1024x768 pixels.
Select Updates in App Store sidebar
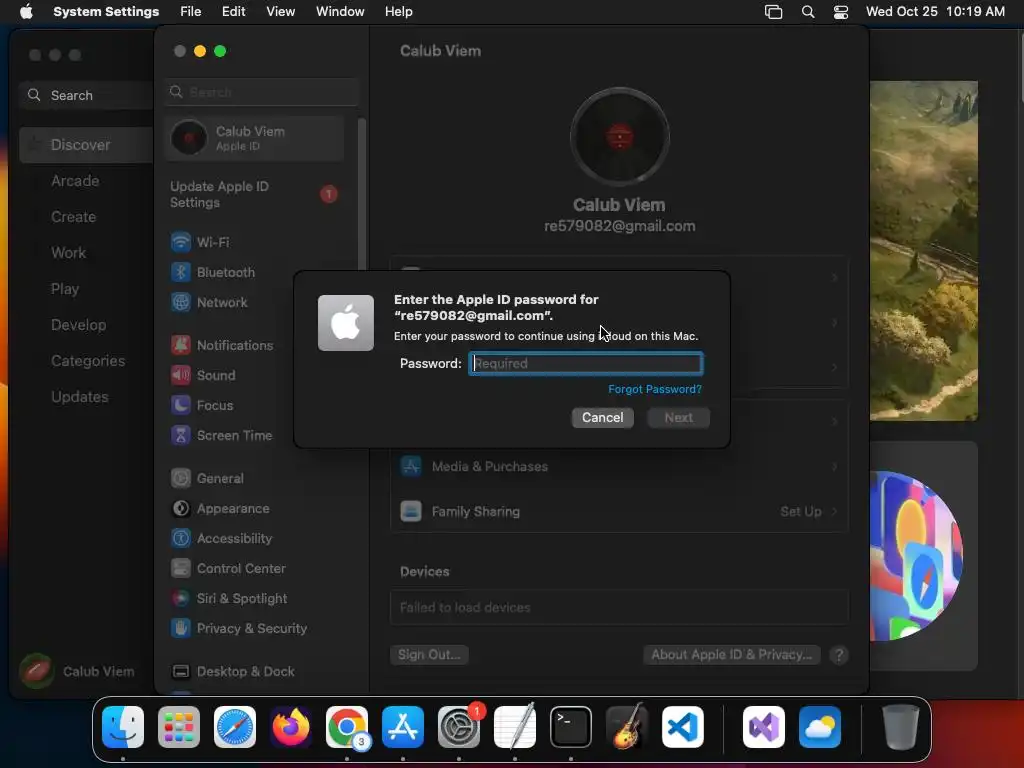(x=86, y=397)
